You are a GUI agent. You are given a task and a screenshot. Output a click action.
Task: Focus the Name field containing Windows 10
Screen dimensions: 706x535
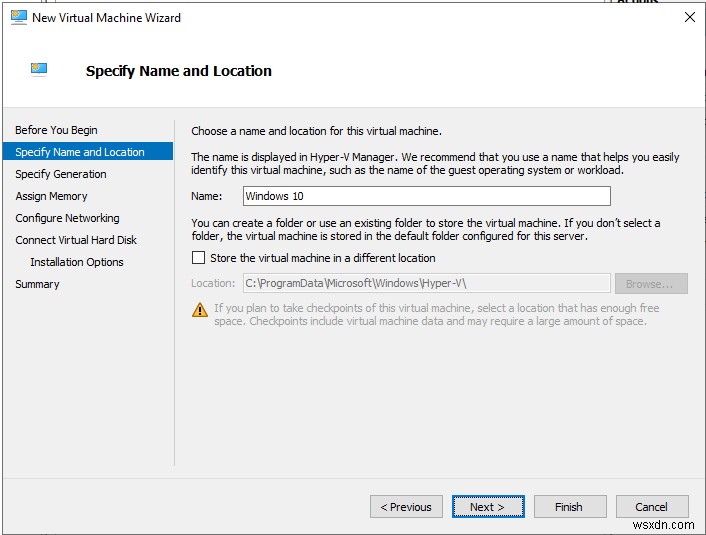click(x=427, y=196)
